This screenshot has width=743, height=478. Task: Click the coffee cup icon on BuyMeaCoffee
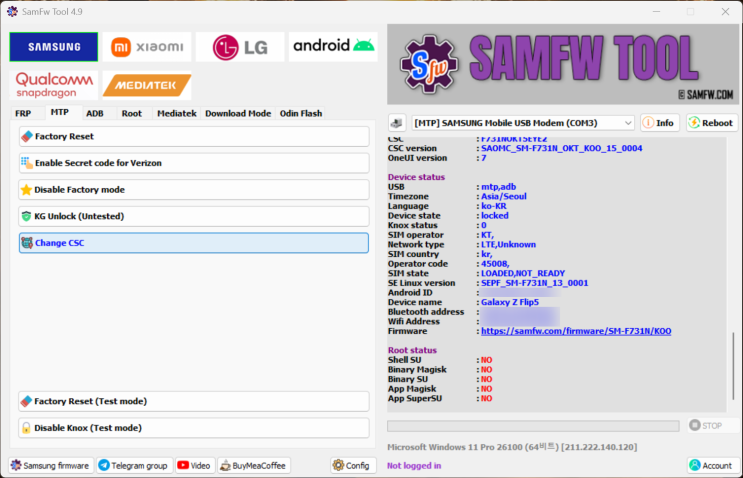[x=226, y=466]
